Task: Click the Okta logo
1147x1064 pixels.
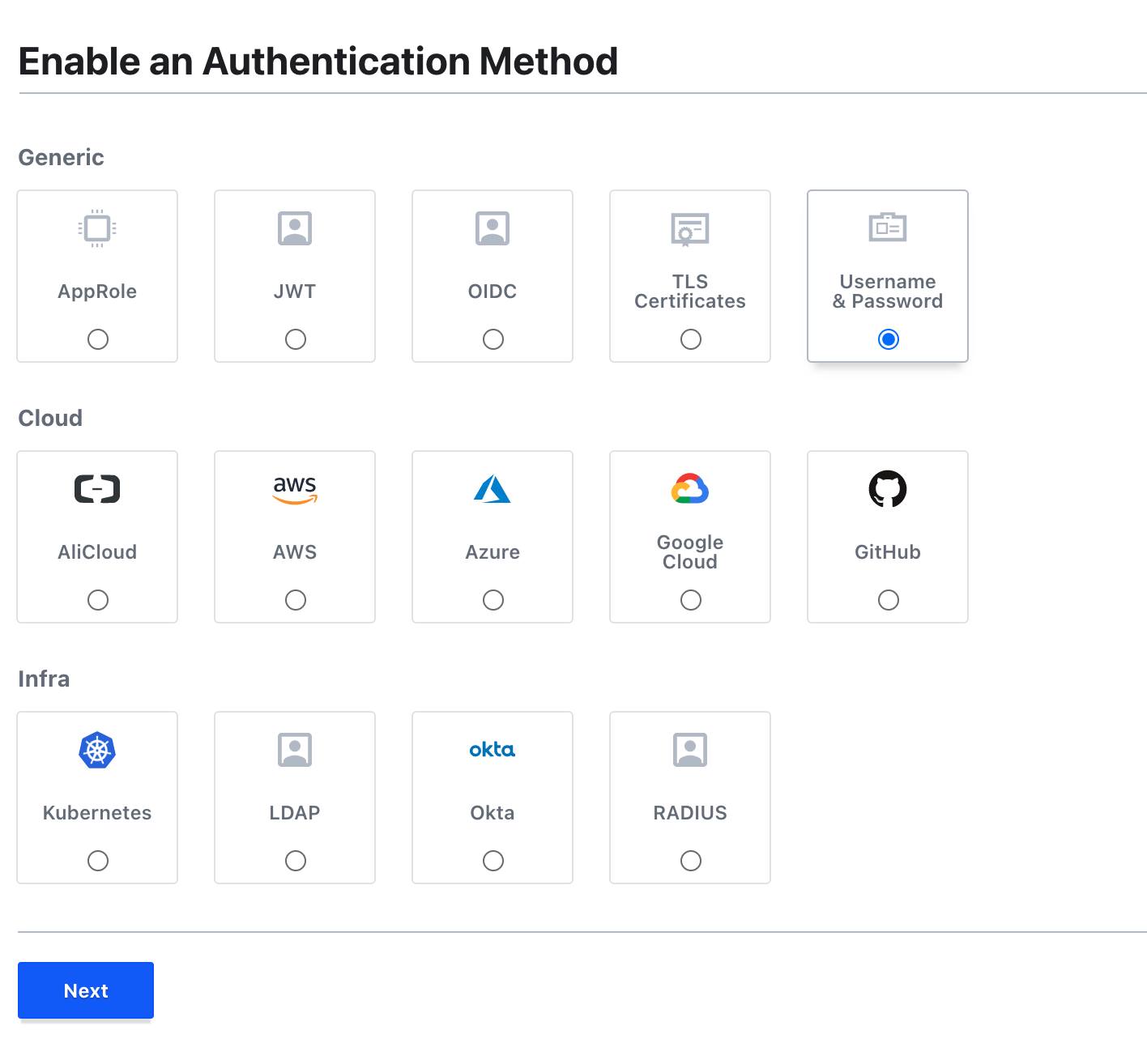Action: [492, 750]
